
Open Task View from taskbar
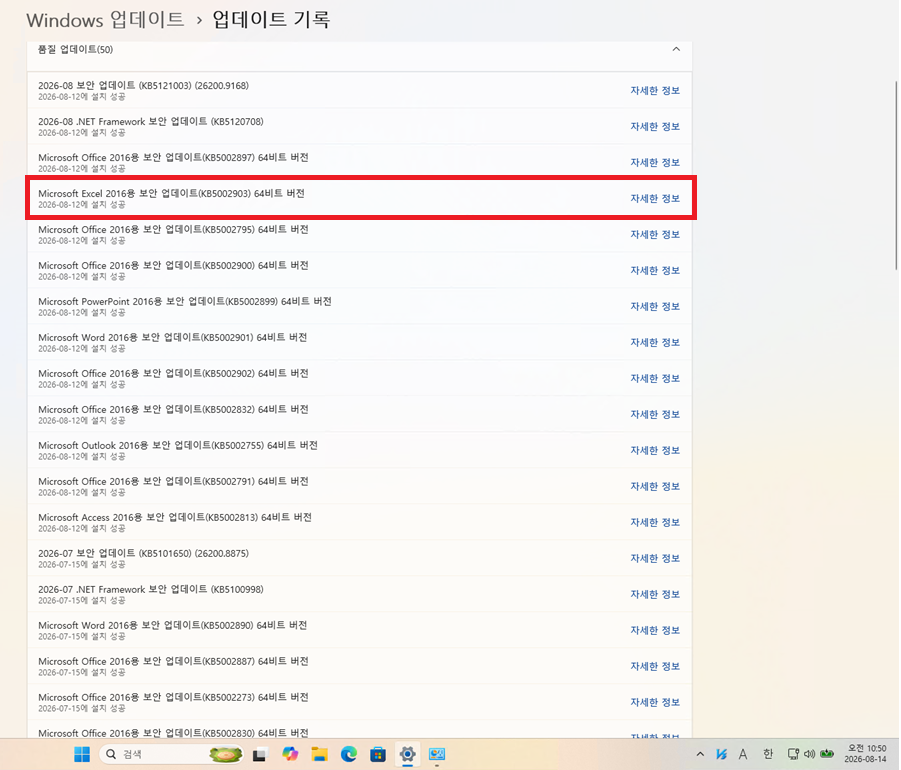click(x=260, y=754)
